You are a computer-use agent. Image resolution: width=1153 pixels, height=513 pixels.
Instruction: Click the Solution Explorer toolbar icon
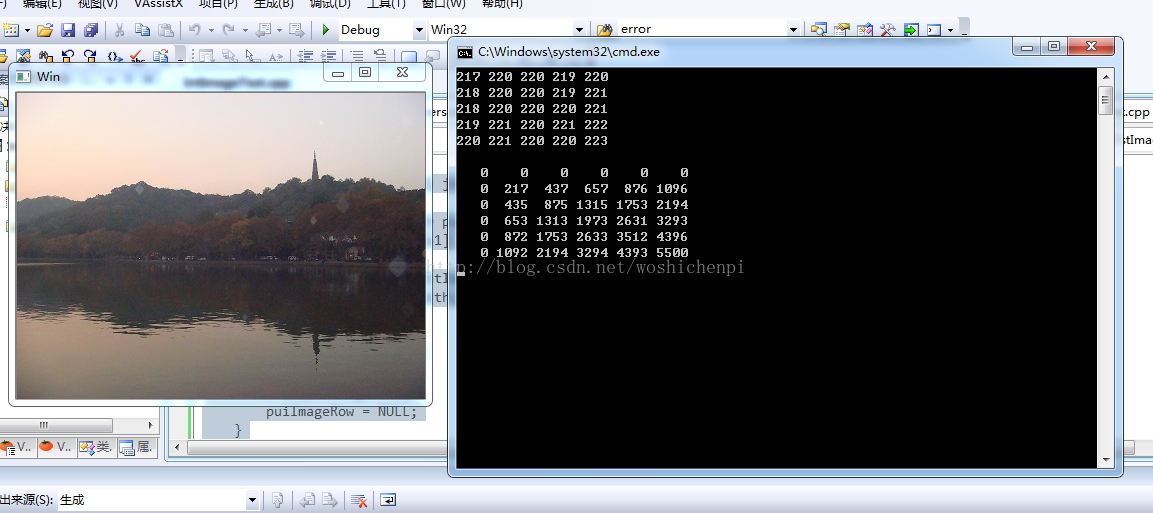[818, 30]
